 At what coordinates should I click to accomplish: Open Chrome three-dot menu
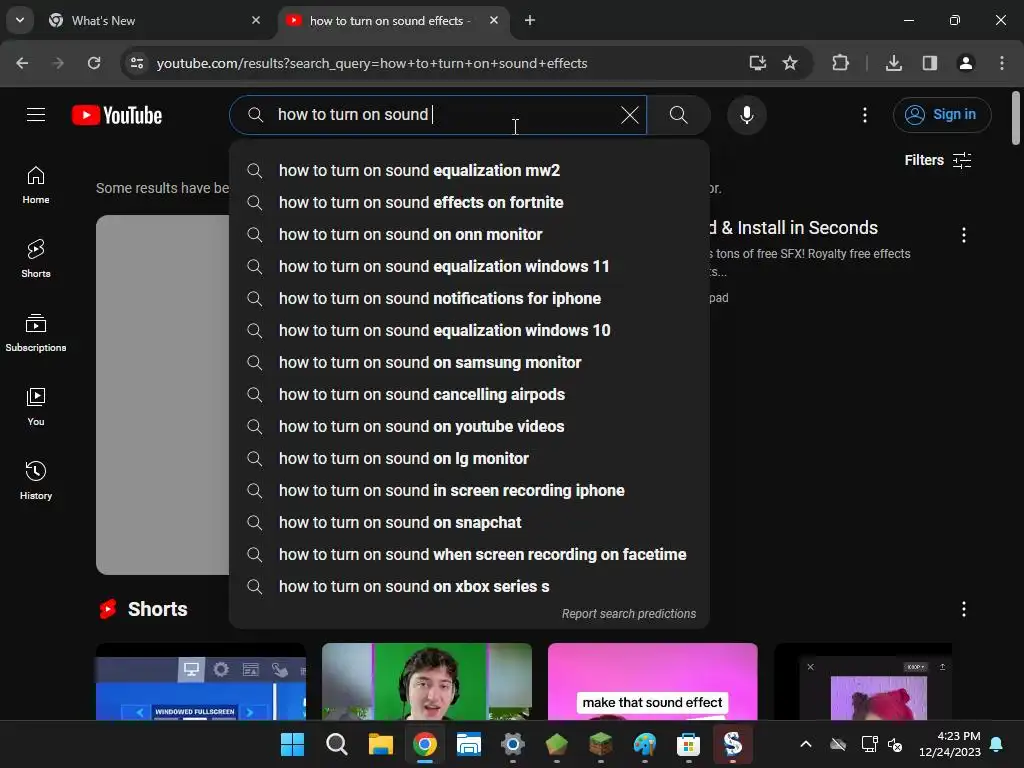pyautogui.click(x=1002, y=63)
